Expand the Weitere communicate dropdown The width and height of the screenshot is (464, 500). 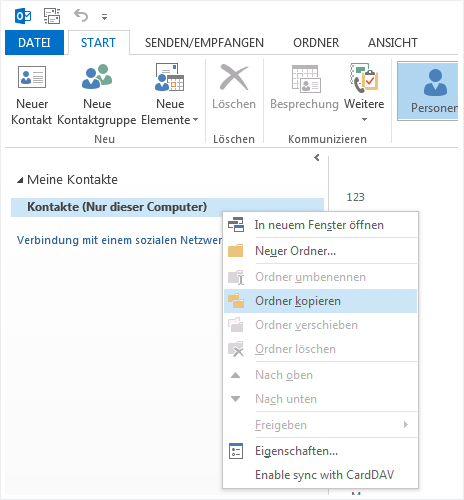[x=364, y=93]
